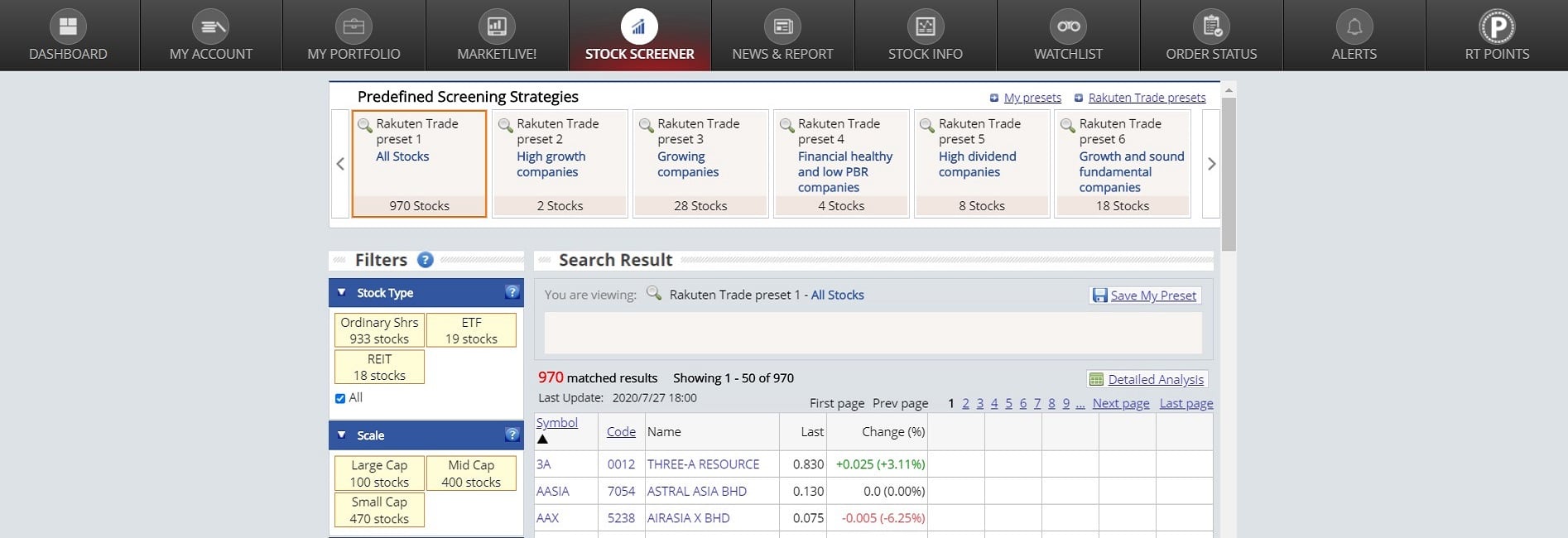Open the AASIA symbol row

click(x=552, y=491)
